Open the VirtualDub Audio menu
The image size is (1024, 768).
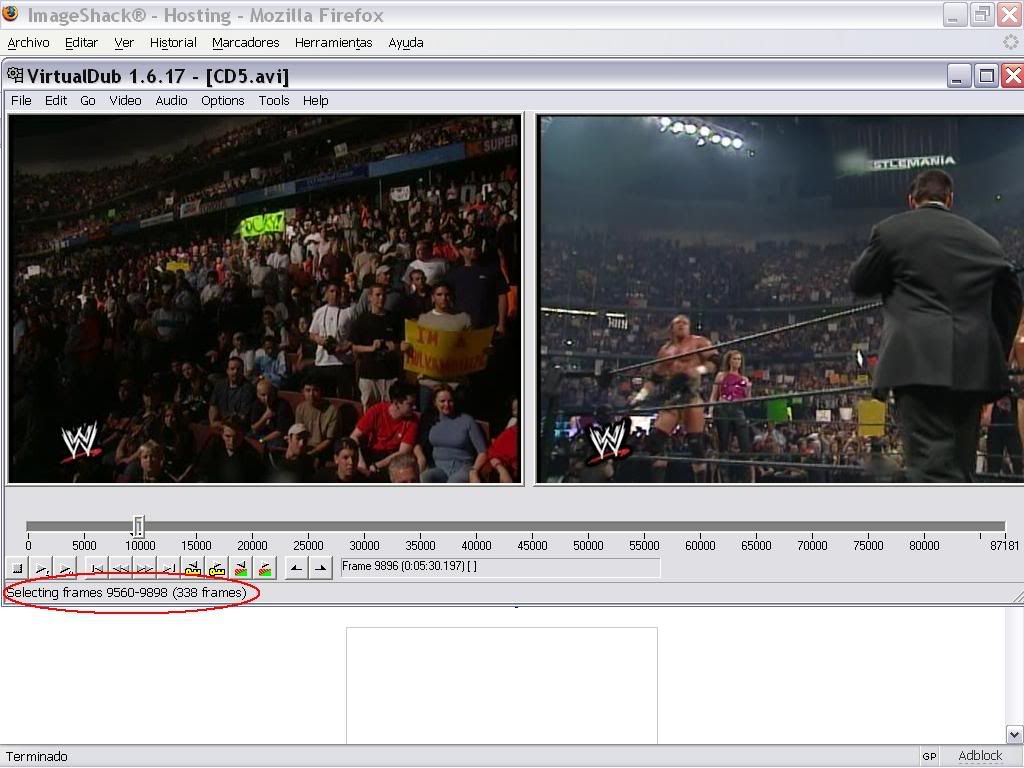[x=171, y=101]
